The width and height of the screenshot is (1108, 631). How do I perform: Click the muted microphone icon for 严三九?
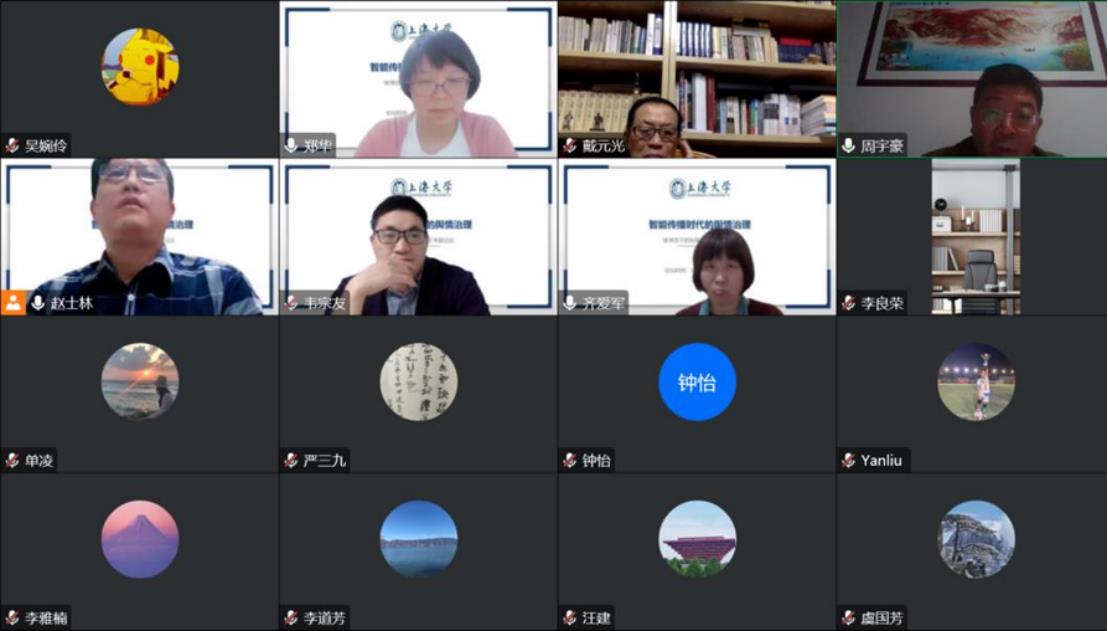[x=291, y=461]
